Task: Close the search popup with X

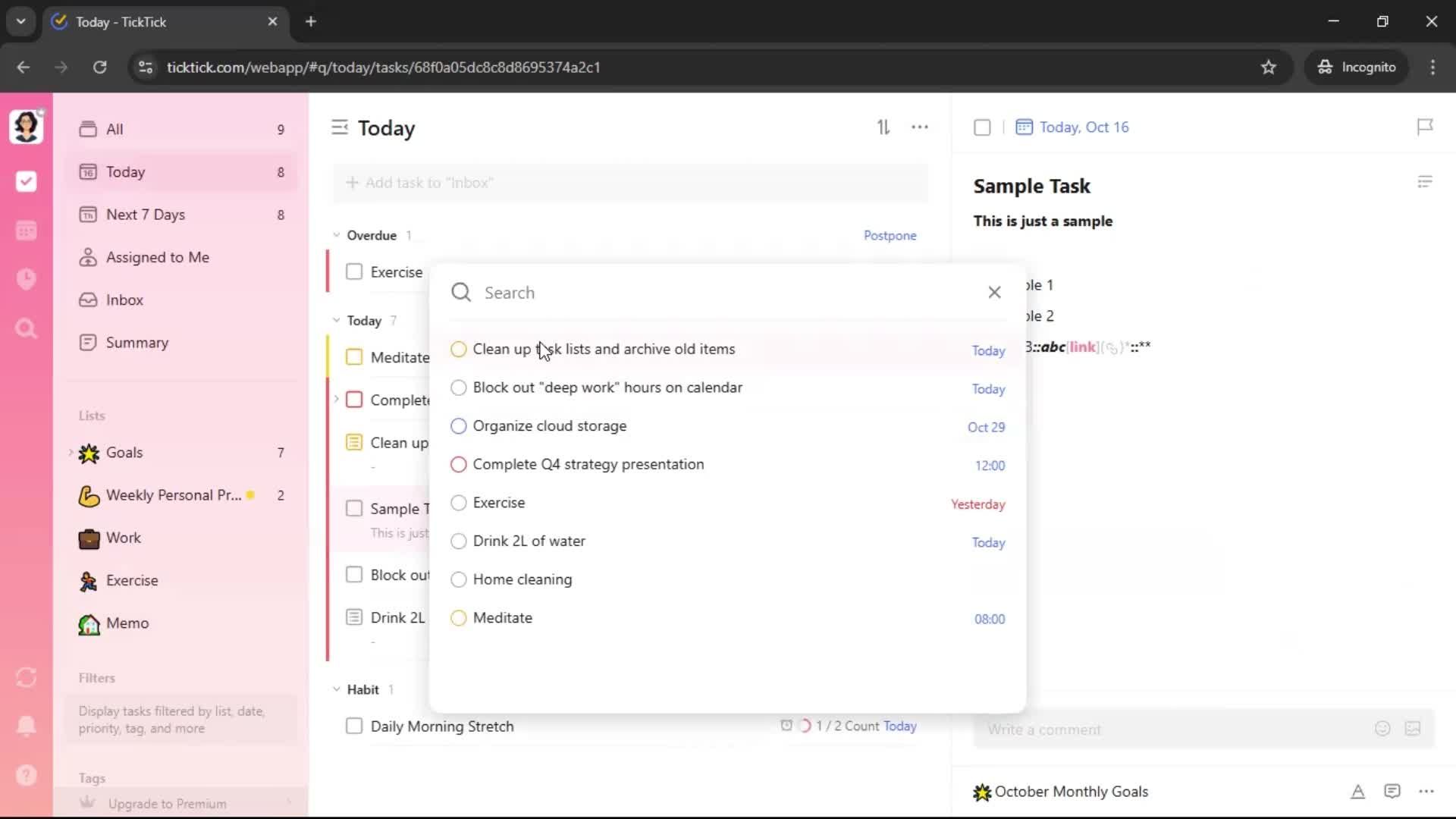Action: (994, 293)
